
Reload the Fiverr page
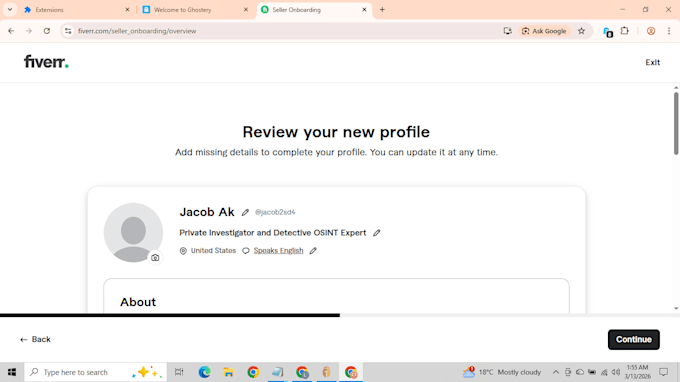47,31
